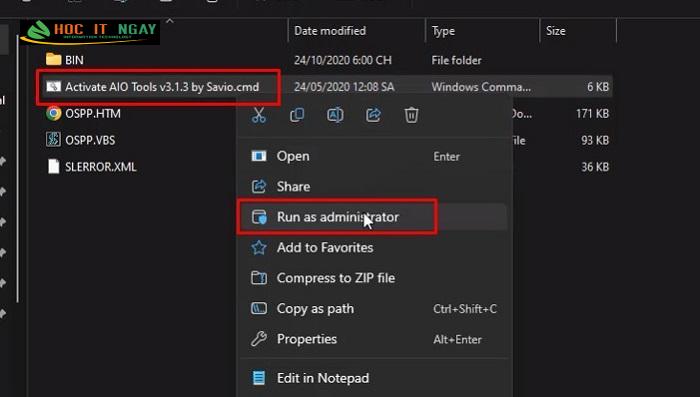Select Run as administrator
The image size is (700, 397).
click(x=374, y=217)
